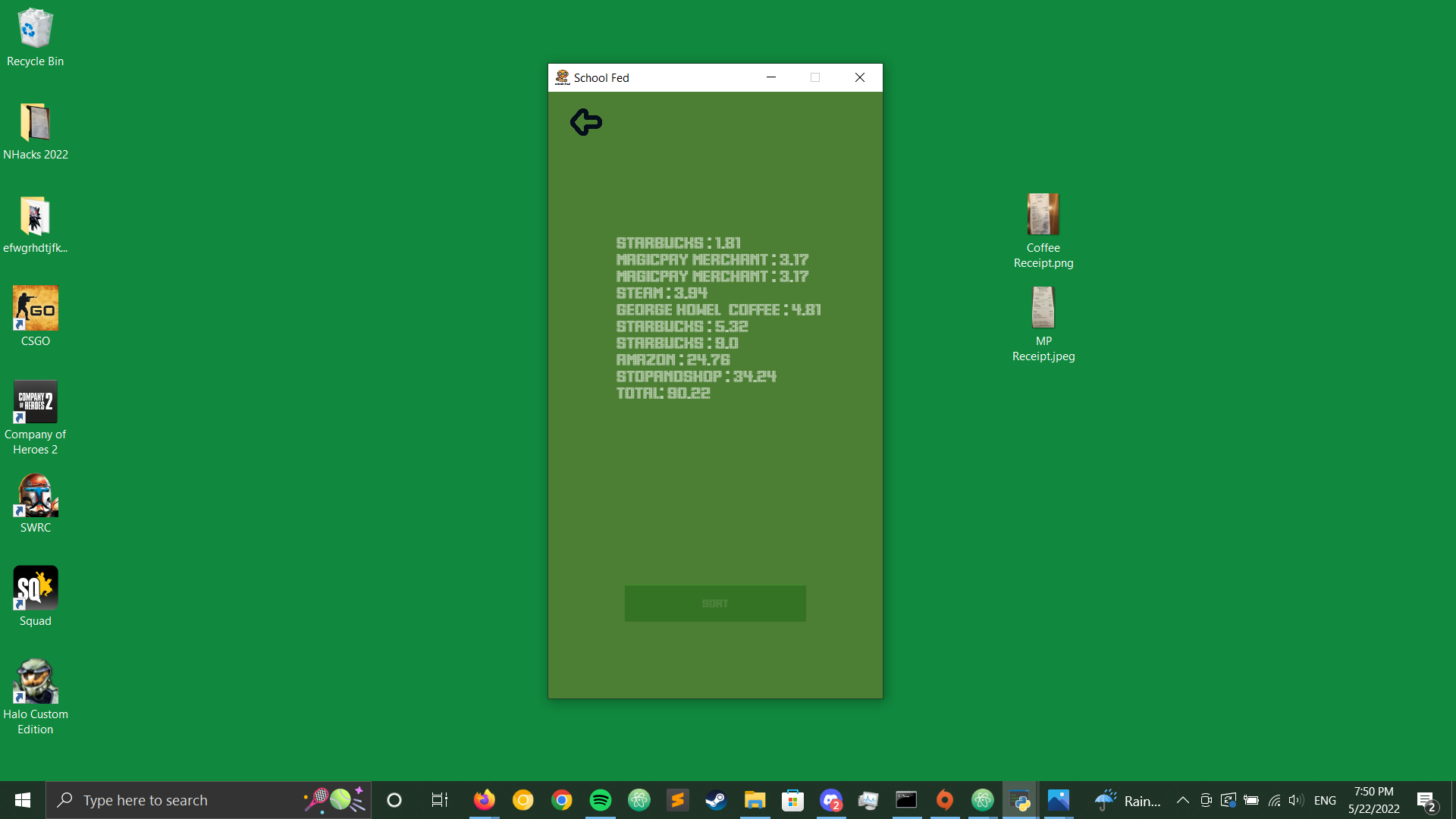Open Spotify from the taskbar
Screen dimensions: 1456x819
click(x=600, y=800)
